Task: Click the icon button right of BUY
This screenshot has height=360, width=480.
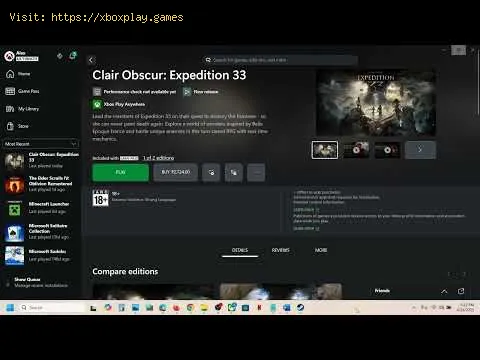Action: (x=211, y=172)
